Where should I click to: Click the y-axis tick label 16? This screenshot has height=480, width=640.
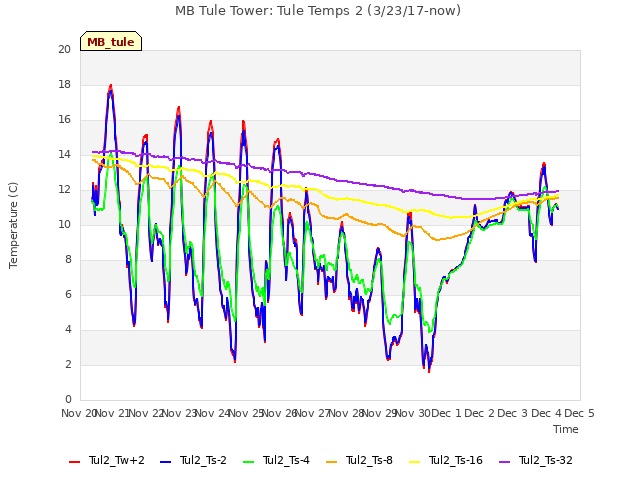tap(64, 120)
